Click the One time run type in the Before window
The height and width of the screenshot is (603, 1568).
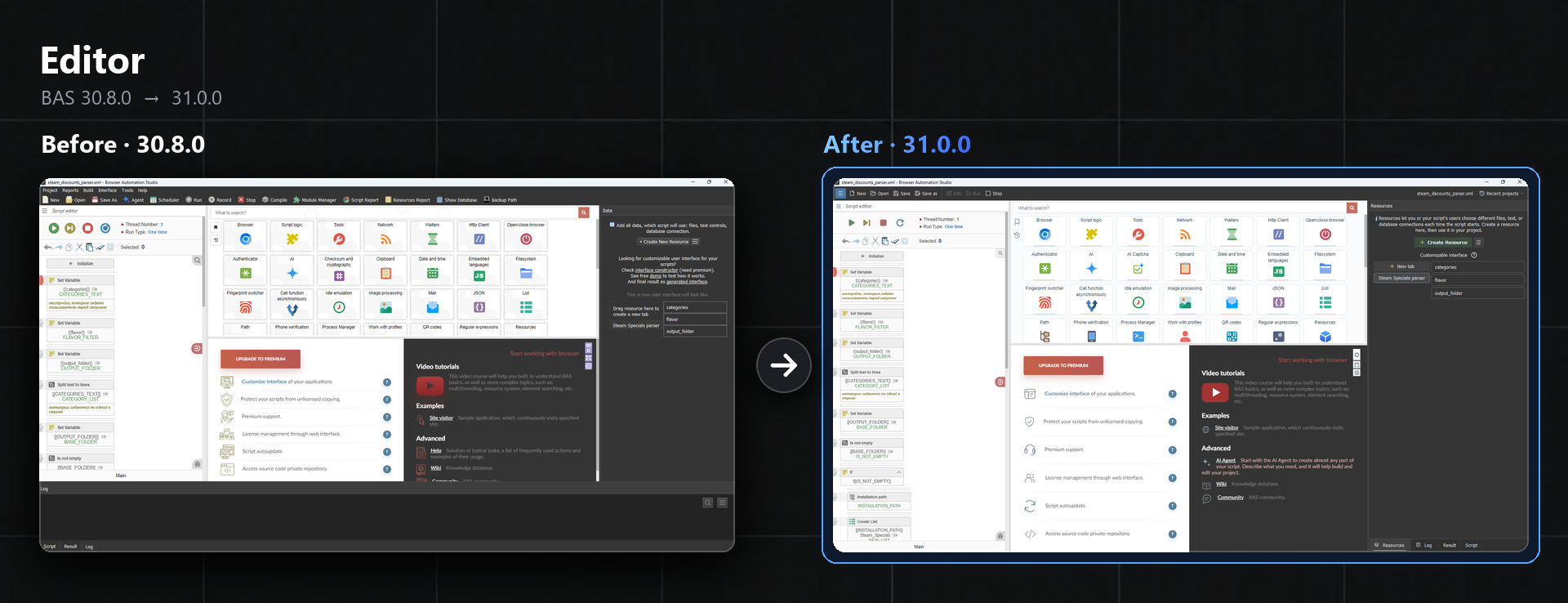coord(158,232)
